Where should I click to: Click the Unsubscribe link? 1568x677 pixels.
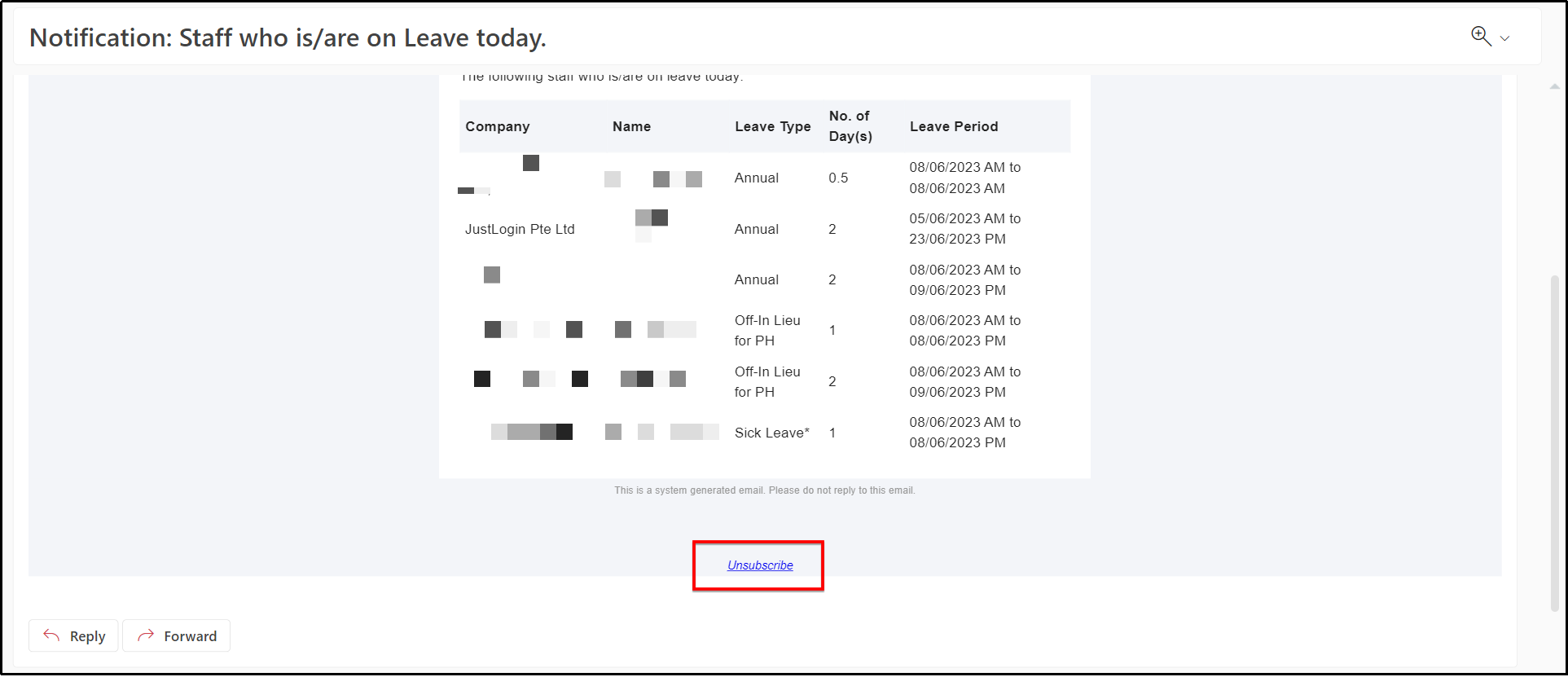pyautogui.click(x=760, y=565)
